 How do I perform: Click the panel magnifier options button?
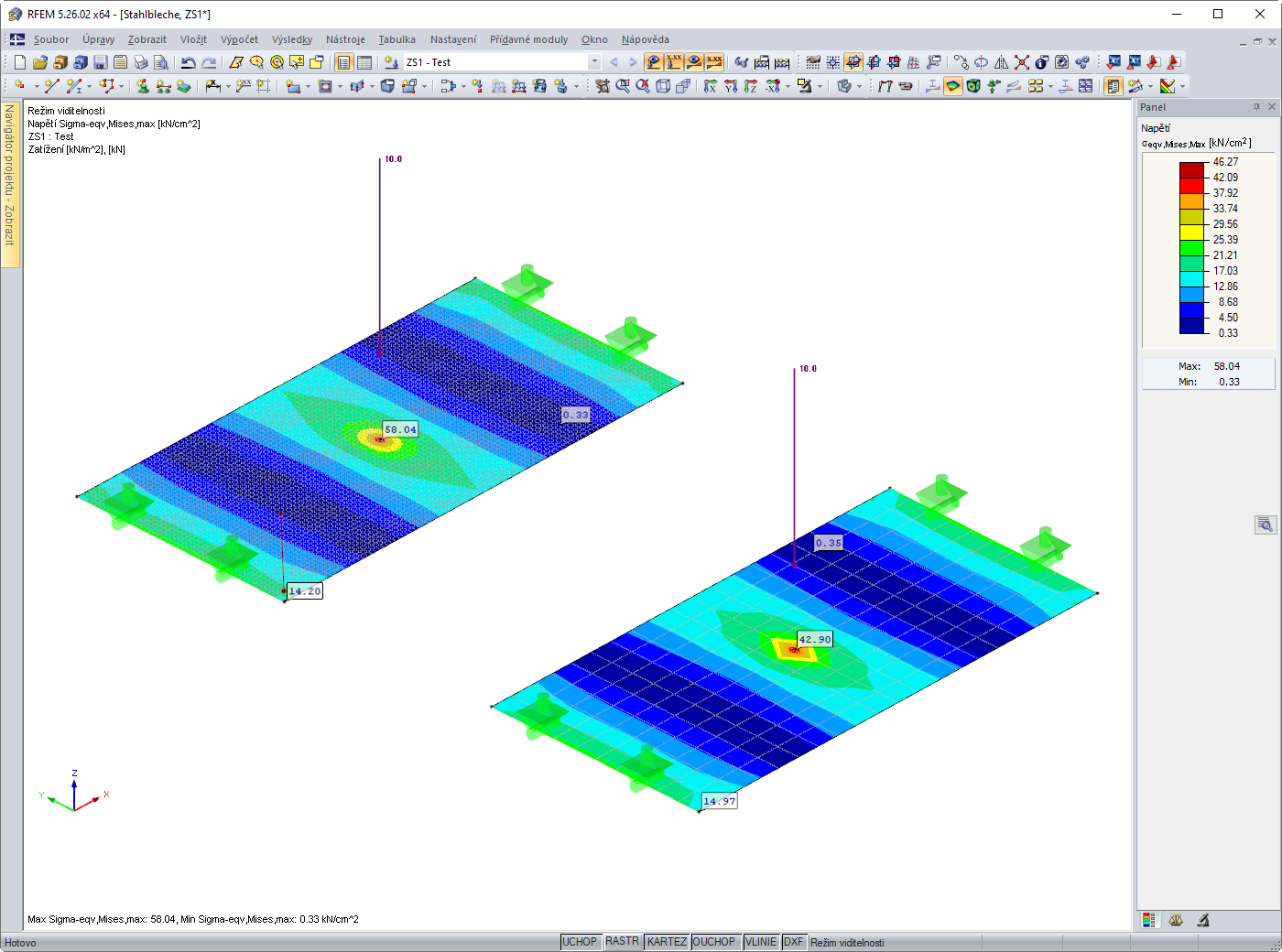[1266, 525]
